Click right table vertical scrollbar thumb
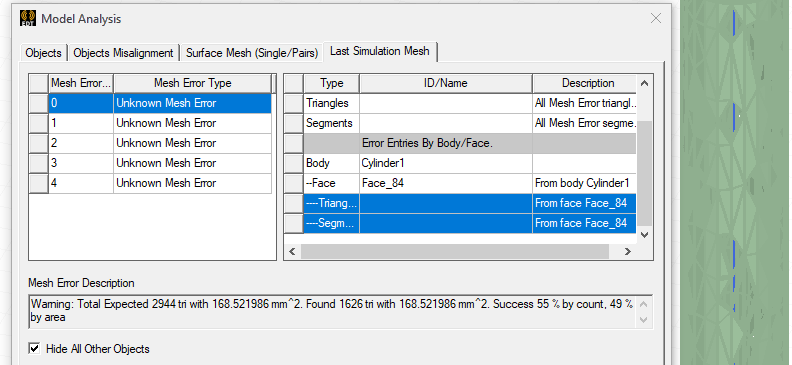Screen dimensions: 792x365 point(644,174)
